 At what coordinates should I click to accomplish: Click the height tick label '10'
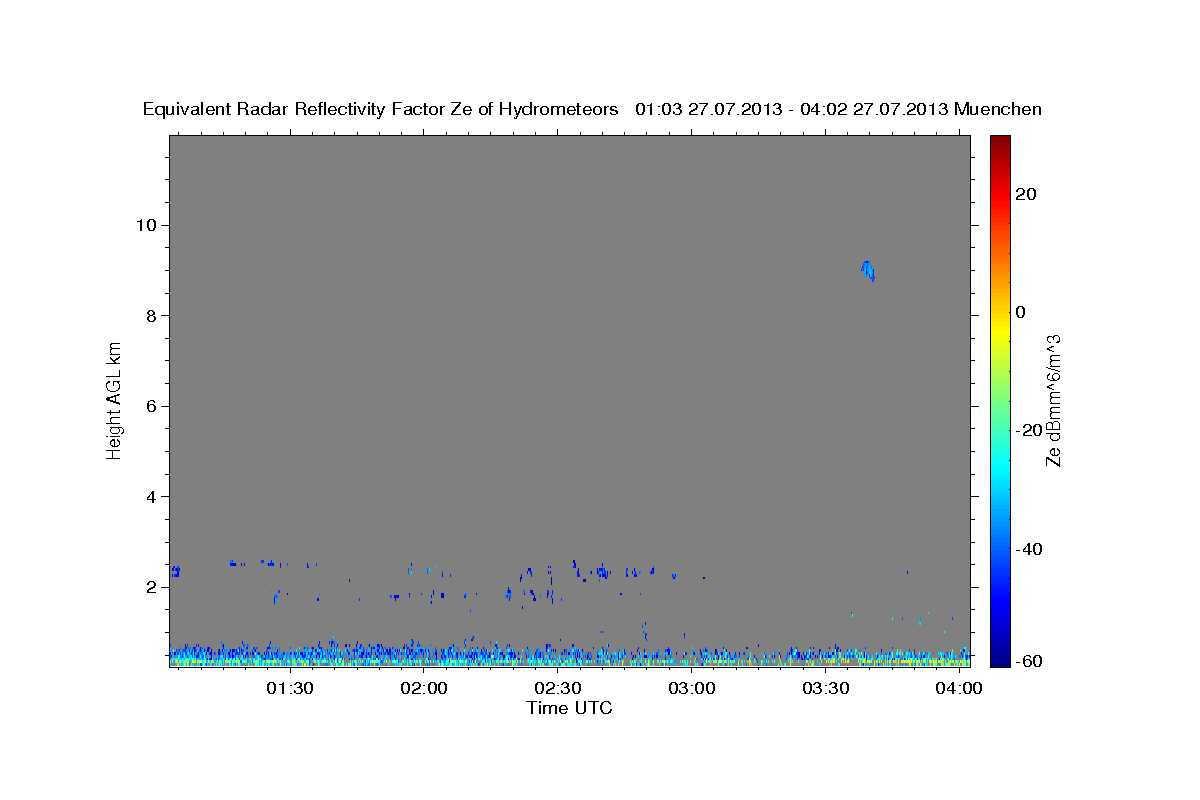(x=147, y=225)
